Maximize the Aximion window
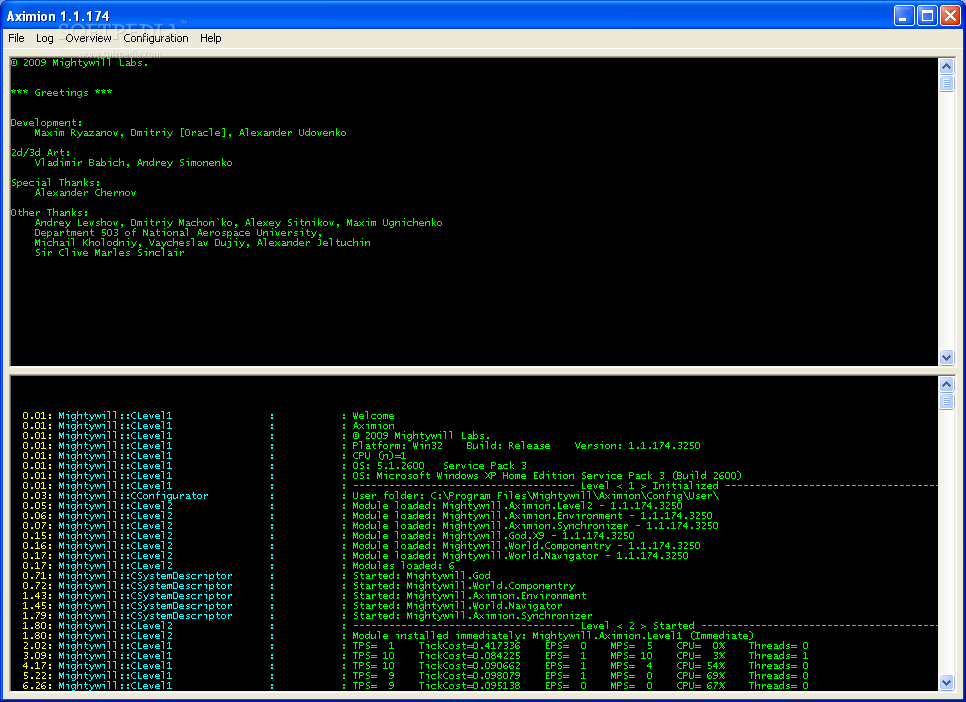This screenshot has width=966, height=702. (927, 15)
